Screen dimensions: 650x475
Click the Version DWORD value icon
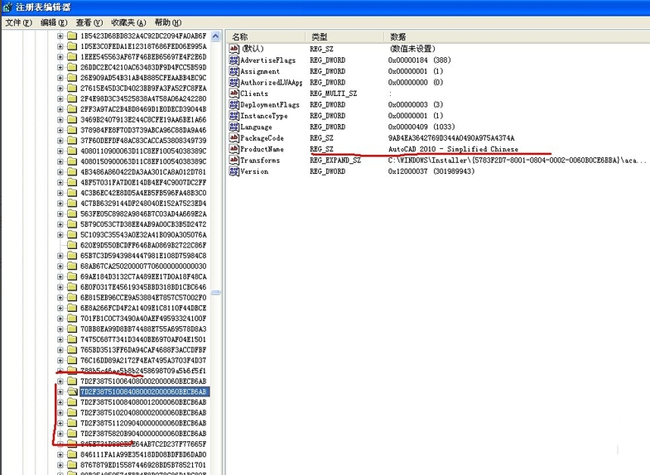[x=234, y=171]
